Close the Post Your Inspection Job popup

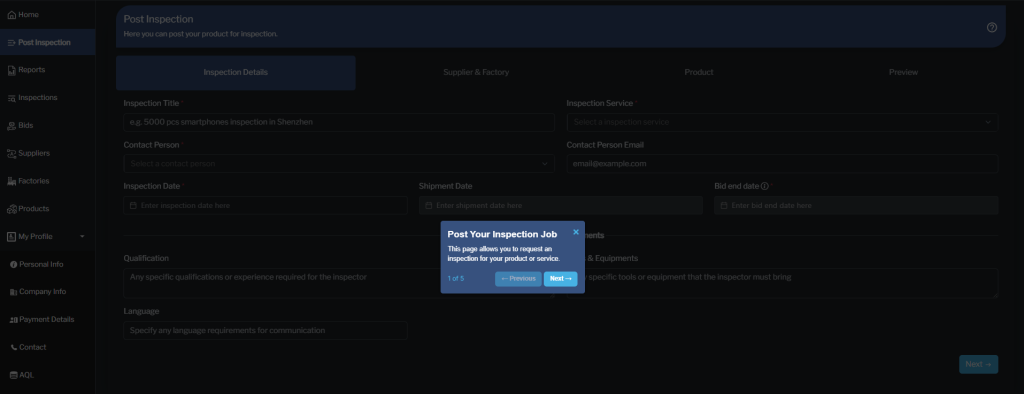(x=575, y=232)
